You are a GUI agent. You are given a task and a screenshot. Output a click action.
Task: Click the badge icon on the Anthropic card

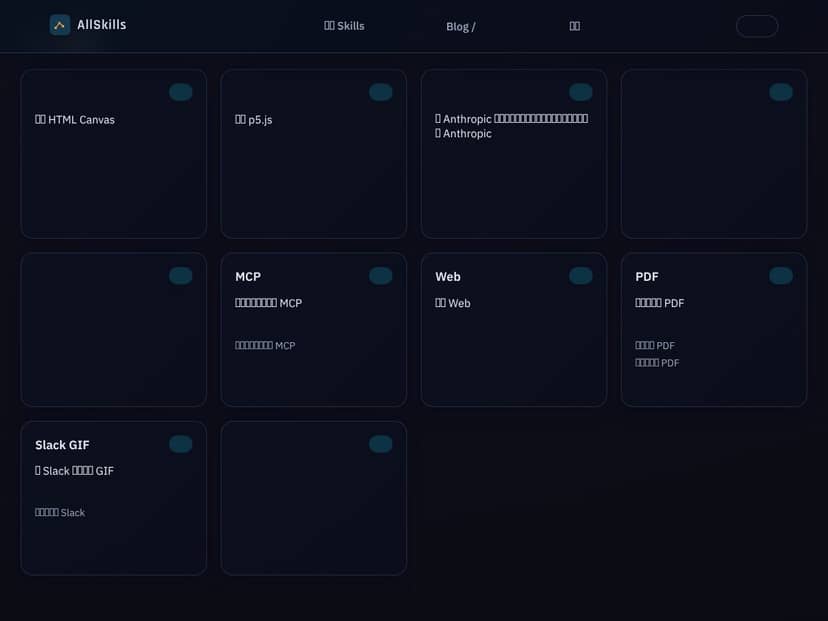coord(581,91)
